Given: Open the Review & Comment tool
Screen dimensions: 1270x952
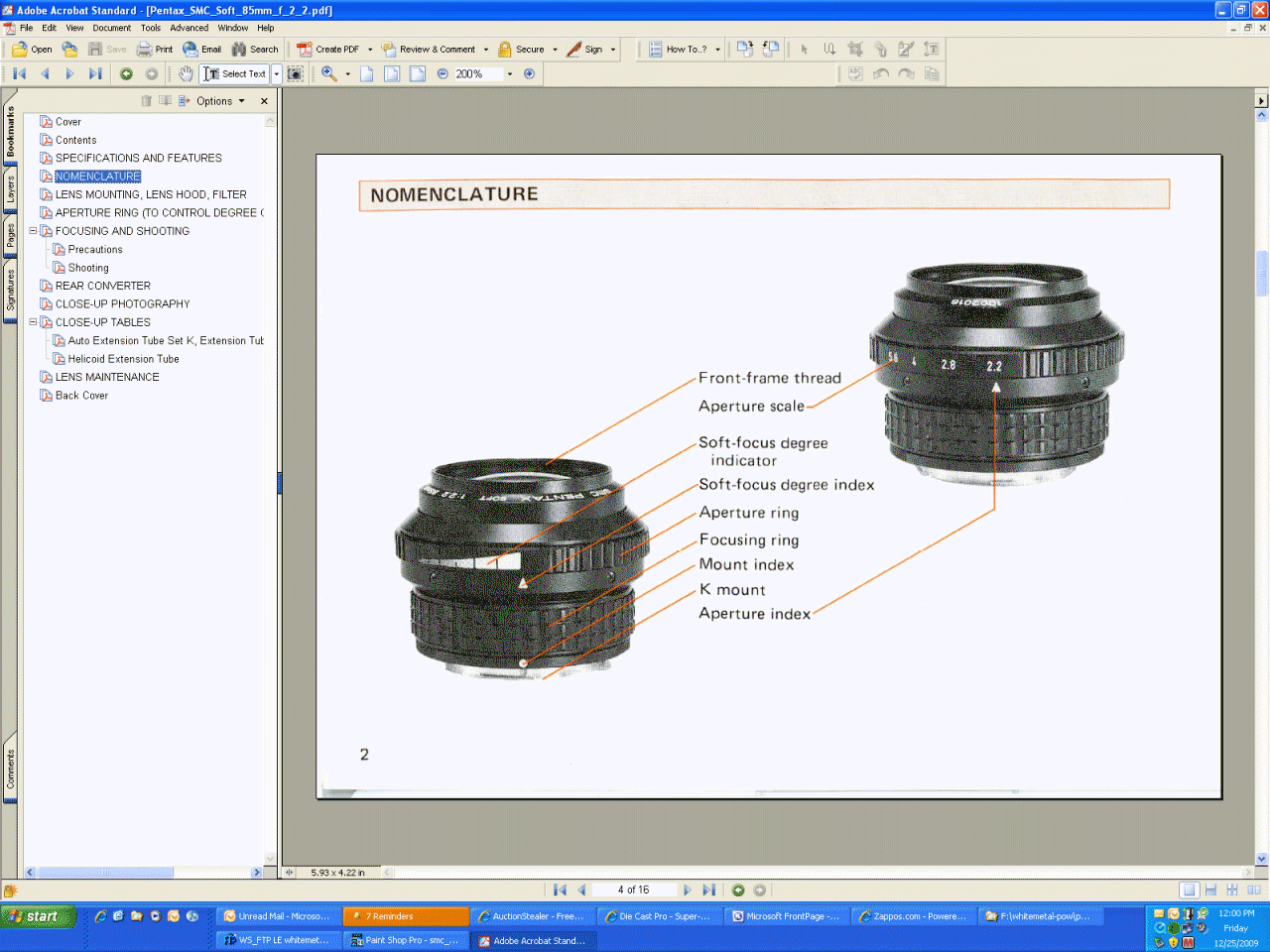Looking at the screenshot, I should [429, 49].
